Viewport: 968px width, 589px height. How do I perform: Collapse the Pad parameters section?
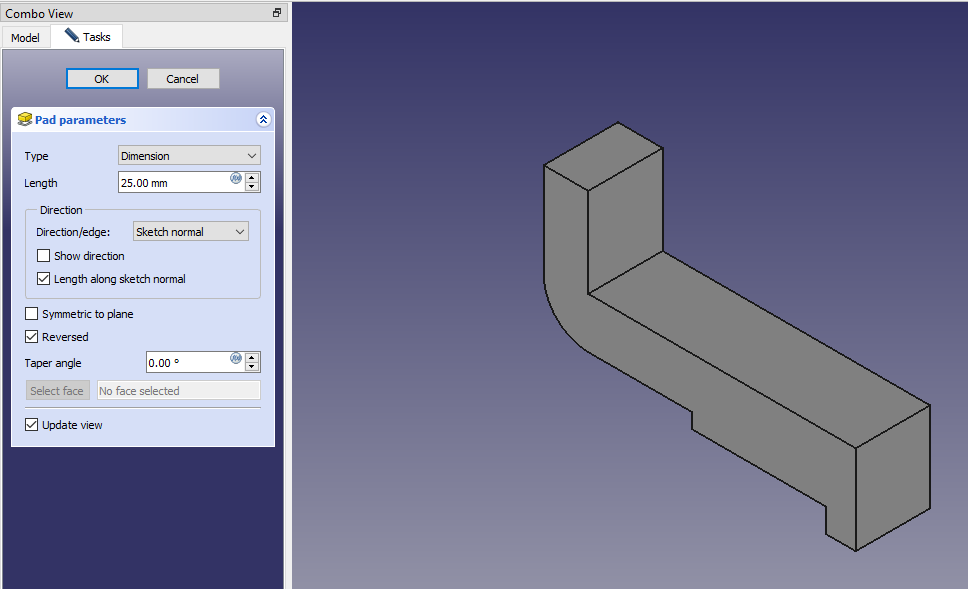click(263, 120)
